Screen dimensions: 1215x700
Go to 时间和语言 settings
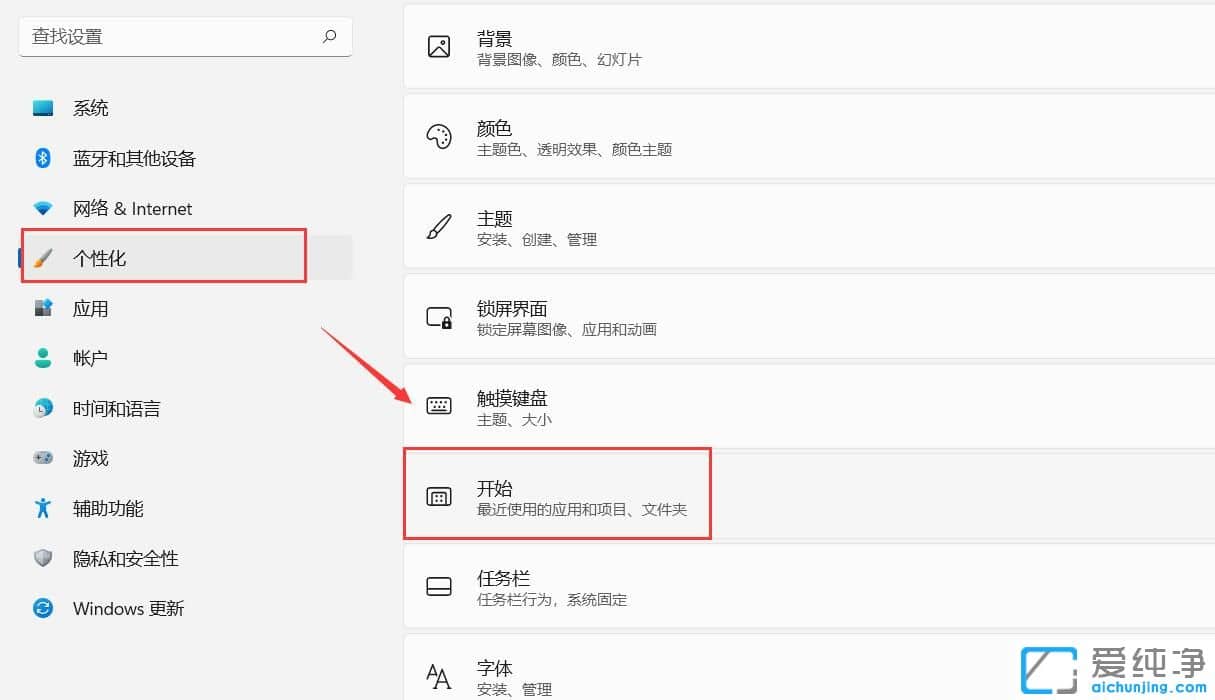click(x=186, y=408)
